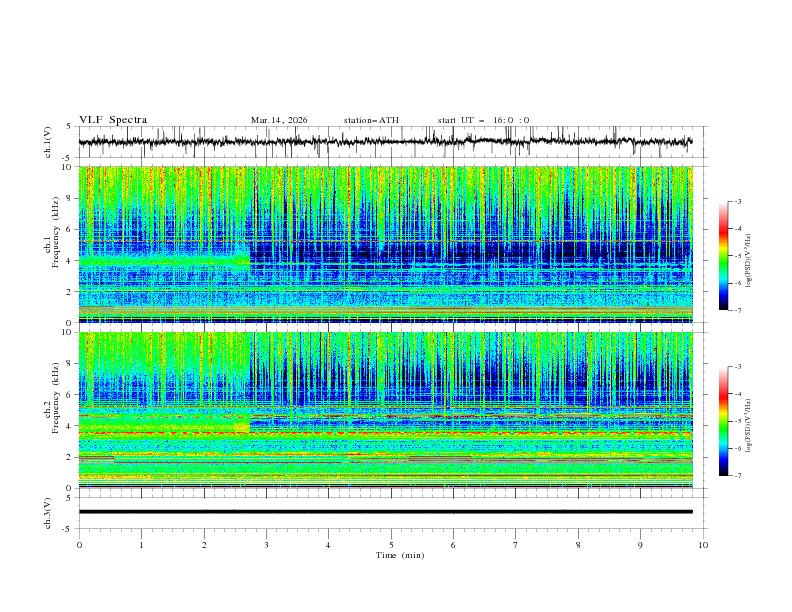Click the ch.1 voltage waveform trace

point(385,142)
